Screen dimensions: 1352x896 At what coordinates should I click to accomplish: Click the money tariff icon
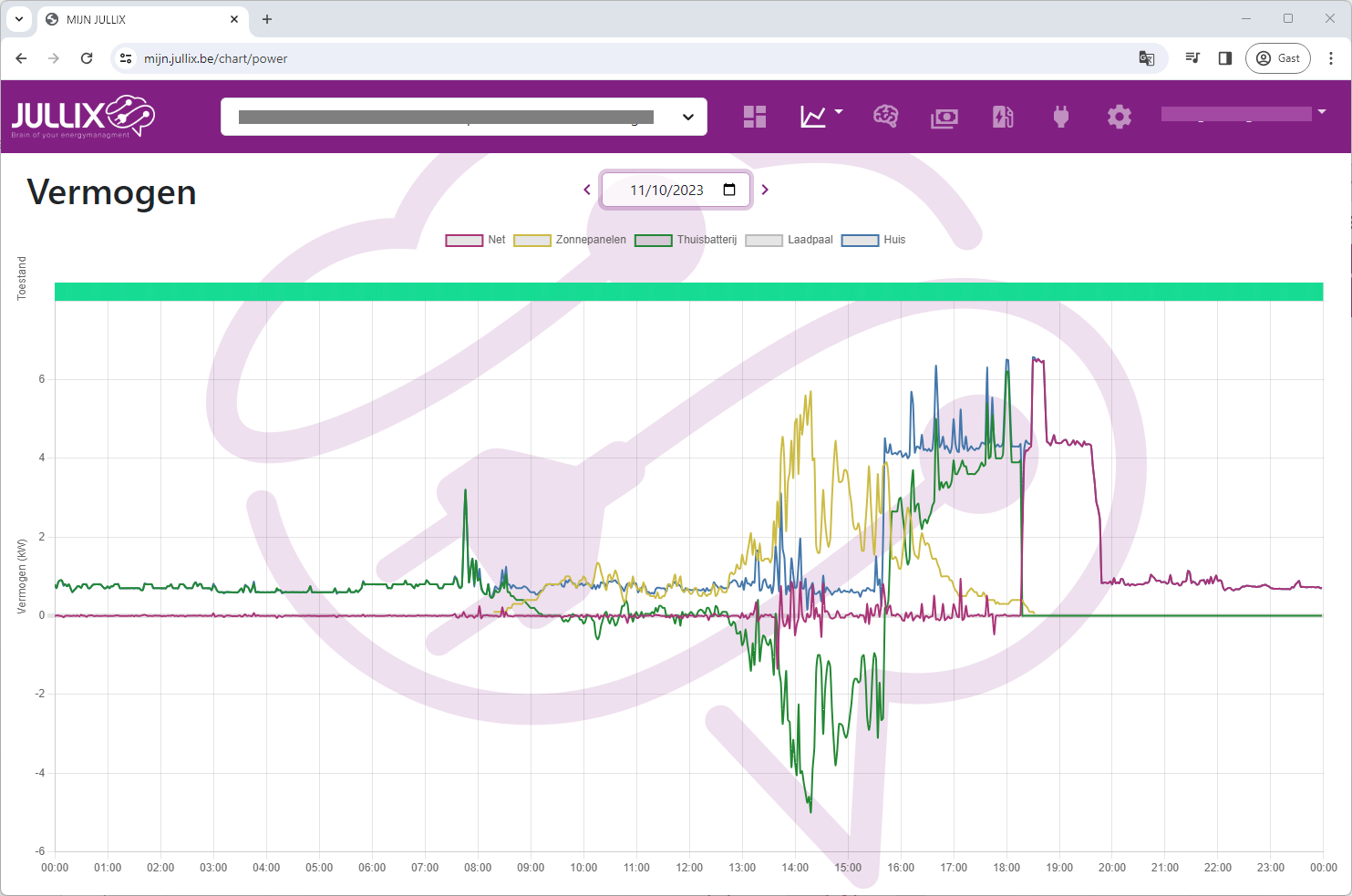(x=944, y=118)
